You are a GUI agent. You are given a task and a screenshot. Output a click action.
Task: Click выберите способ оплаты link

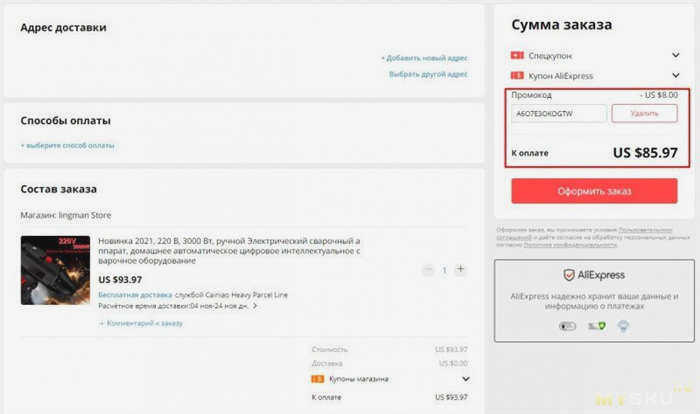(x=67, y=146)
